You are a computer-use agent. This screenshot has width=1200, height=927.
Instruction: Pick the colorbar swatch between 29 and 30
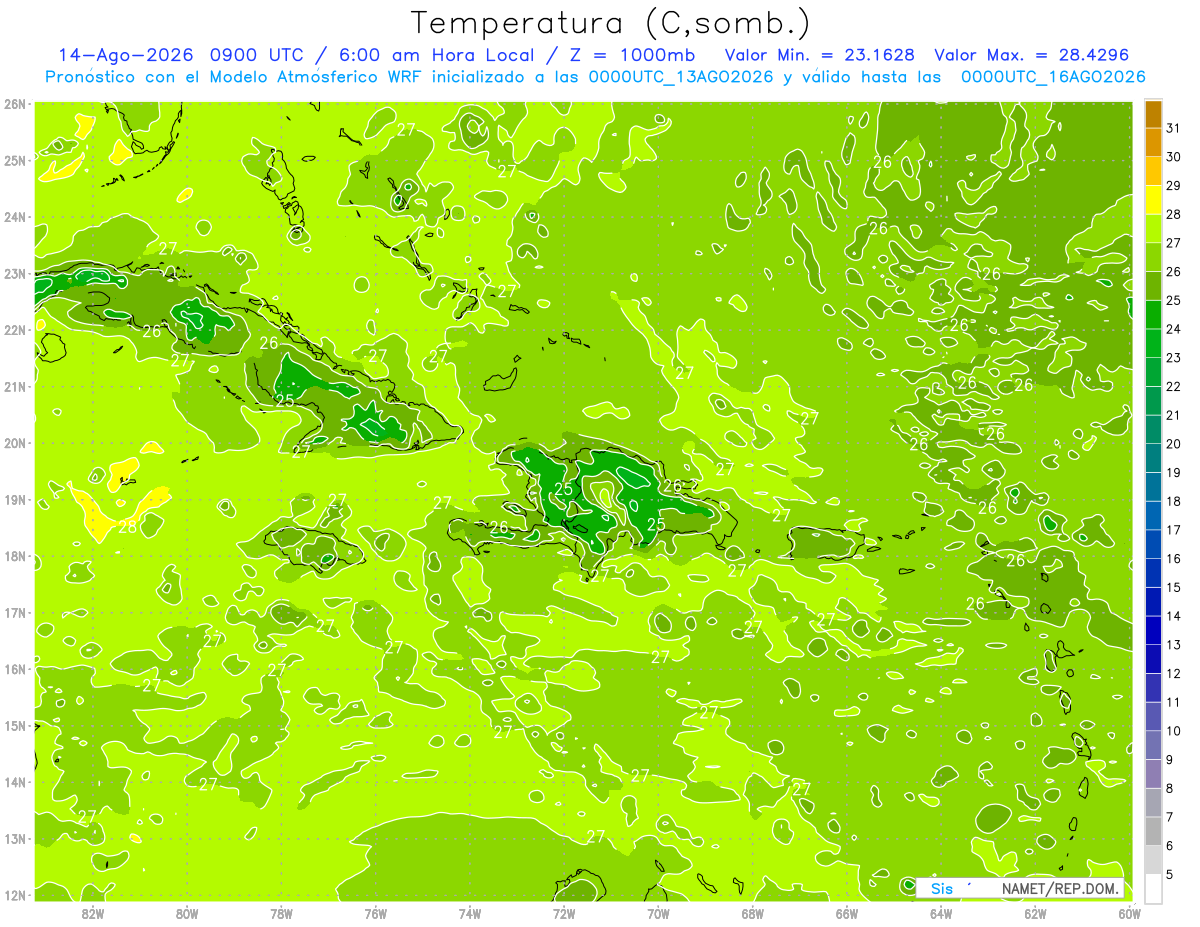tap(1153, 172)
